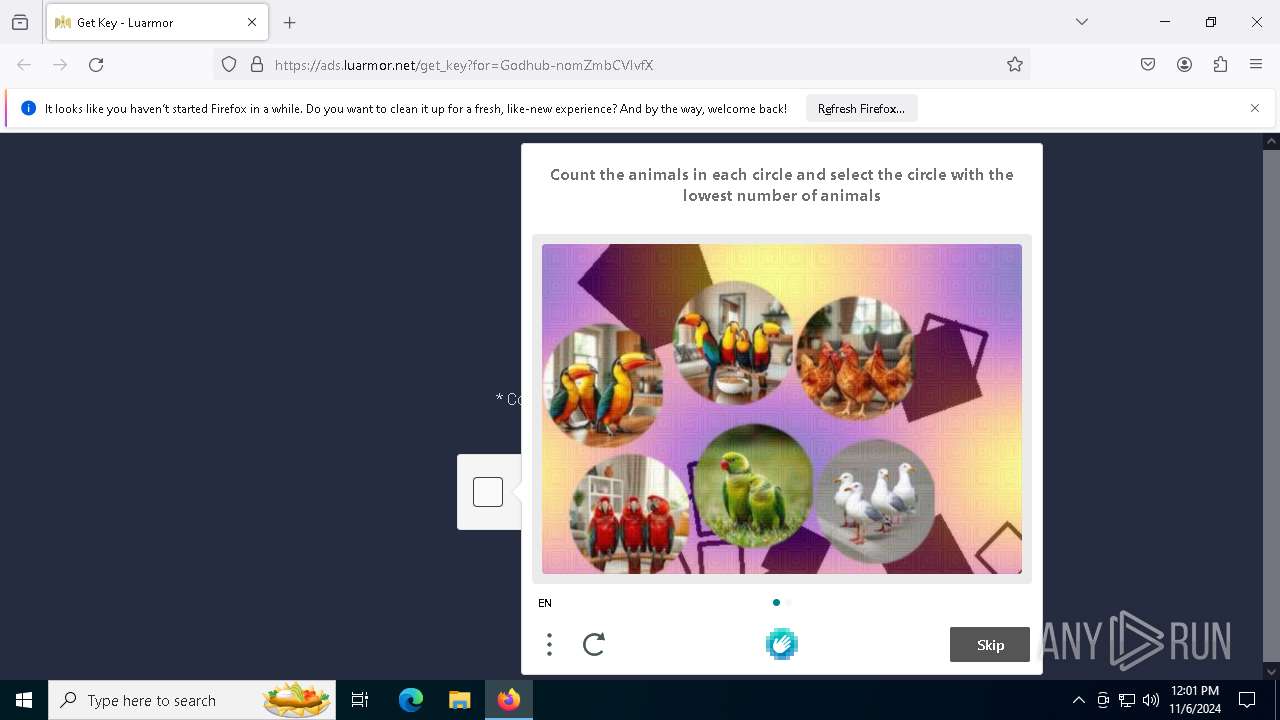Click the taskbar search box
Screen dimensions: 1280x720
tap(192, 700)
